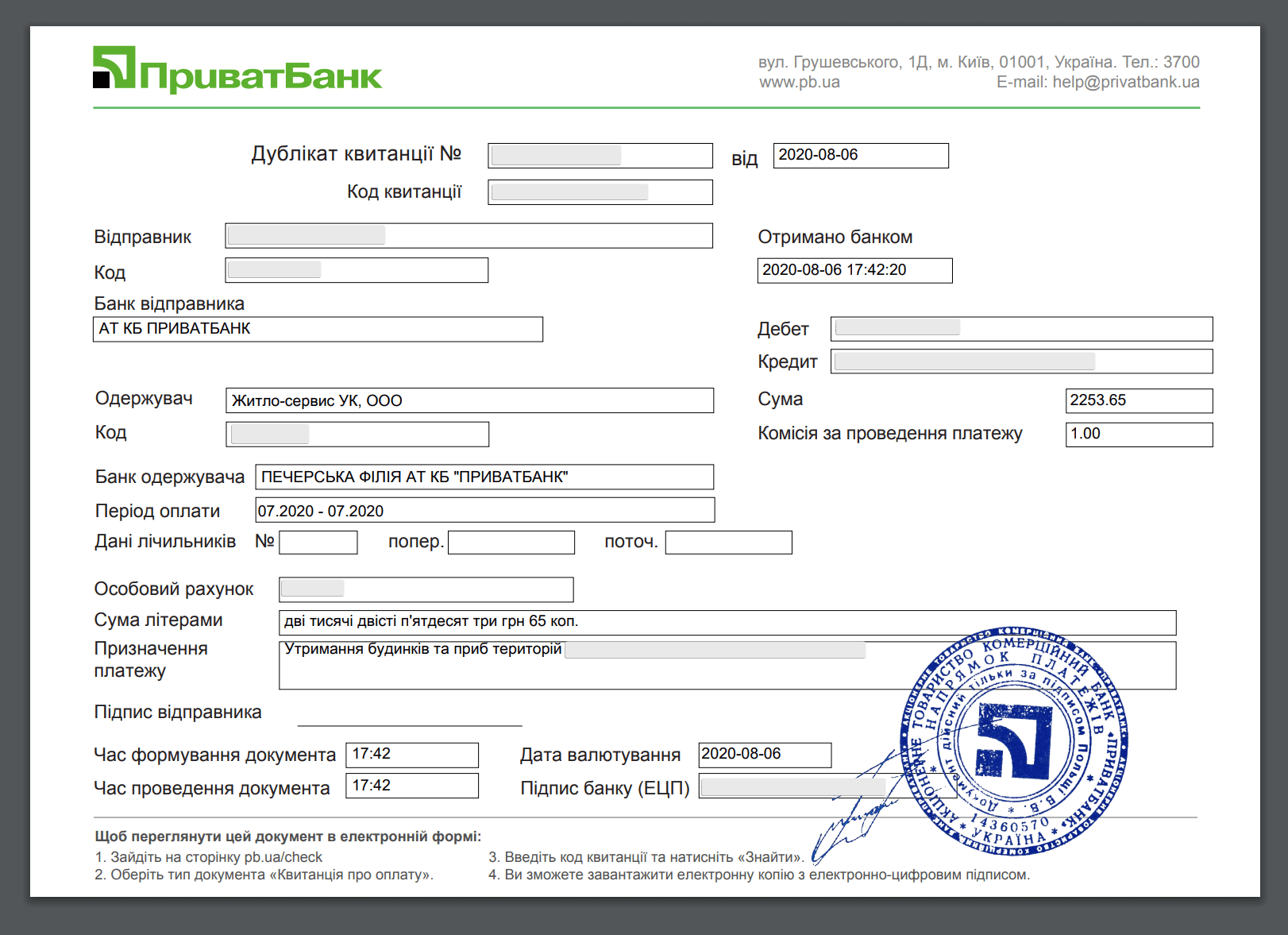Click the blue PrivatBank round stamp
Screen dimensions: 1288x935
(x=1014, y=741)
